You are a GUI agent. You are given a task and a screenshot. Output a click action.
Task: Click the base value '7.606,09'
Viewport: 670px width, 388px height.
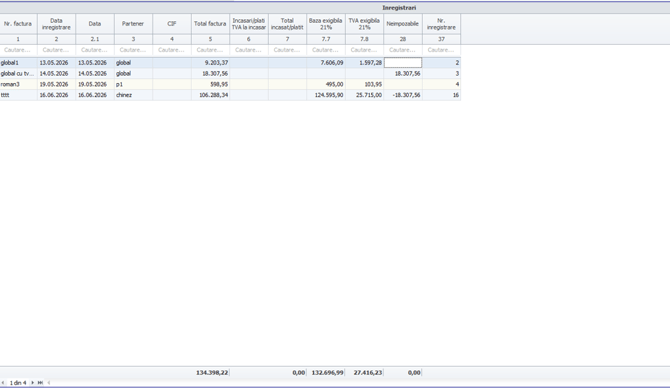pos(332,63)
